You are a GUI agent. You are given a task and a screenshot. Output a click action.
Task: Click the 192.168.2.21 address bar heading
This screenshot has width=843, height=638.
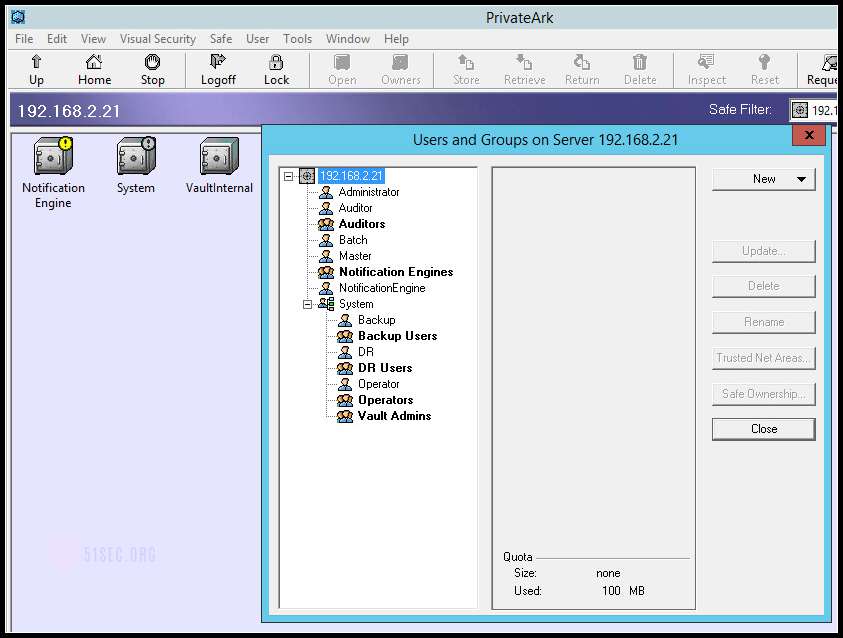click(x=68, y=111)
